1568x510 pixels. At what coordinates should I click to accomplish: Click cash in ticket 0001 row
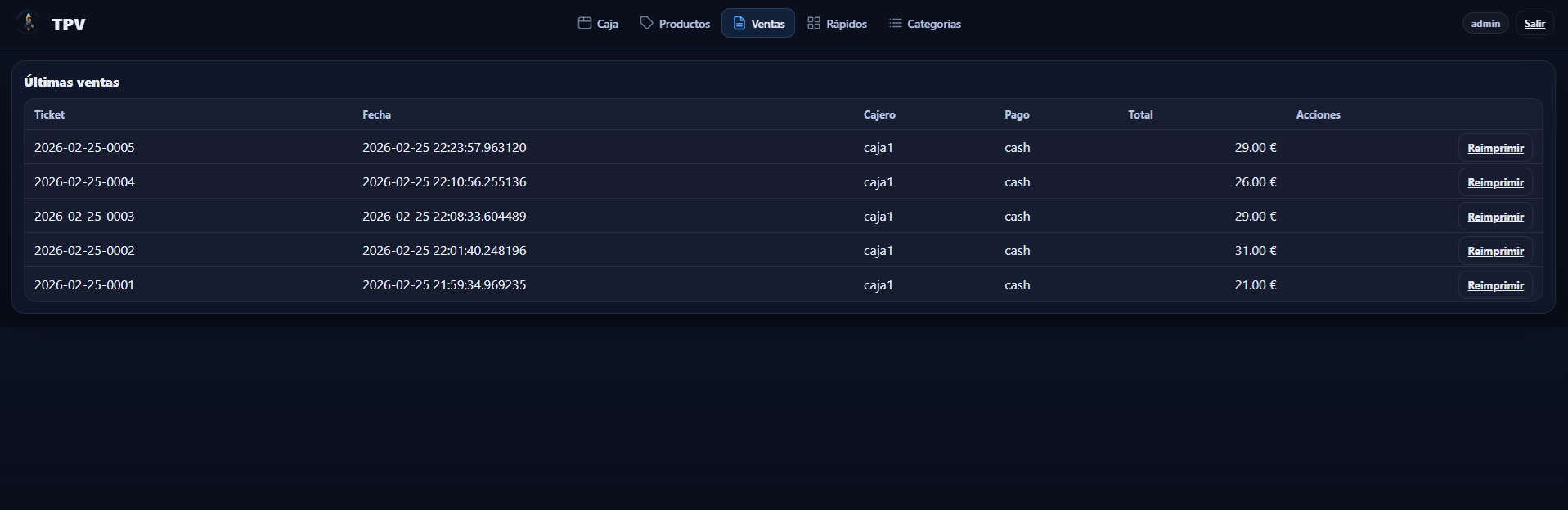[1018, 284]
